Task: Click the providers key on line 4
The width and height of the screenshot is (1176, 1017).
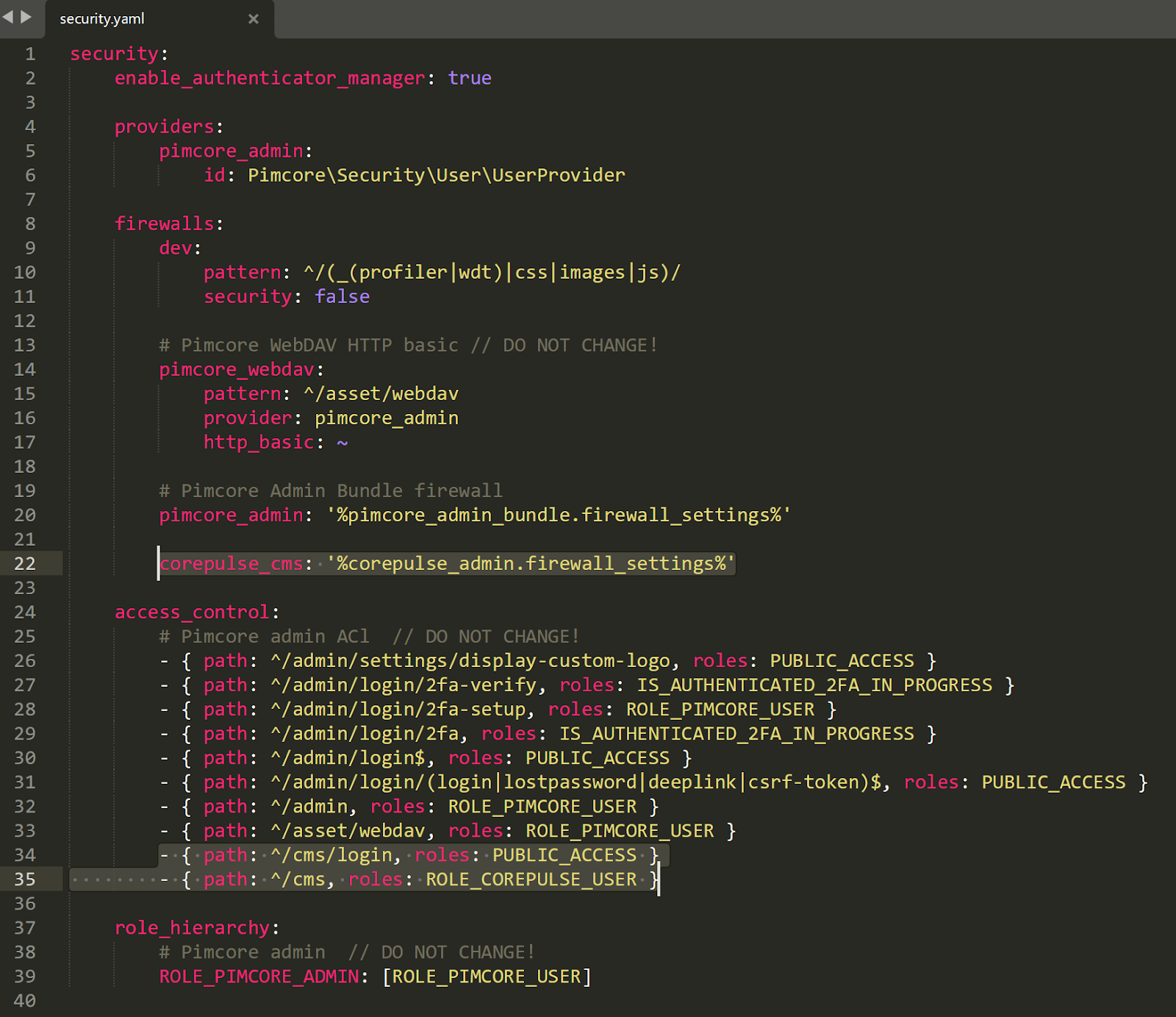Action: pos(165,126)
